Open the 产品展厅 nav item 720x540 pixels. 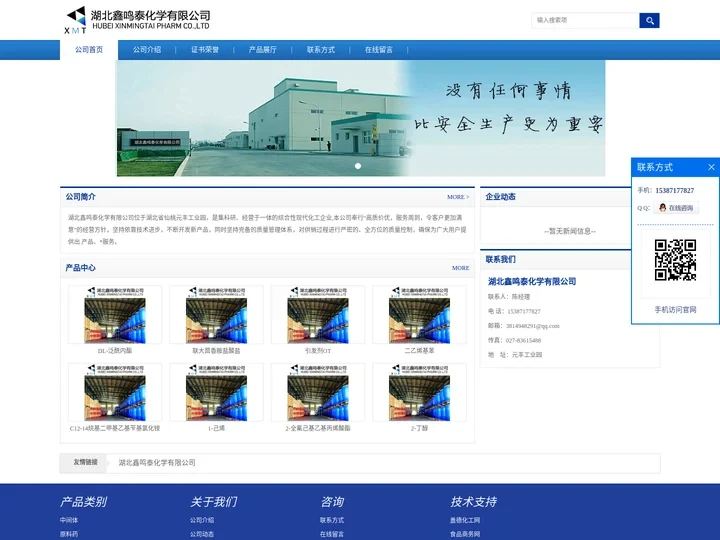pyautogui.click(x=263, y=50)
